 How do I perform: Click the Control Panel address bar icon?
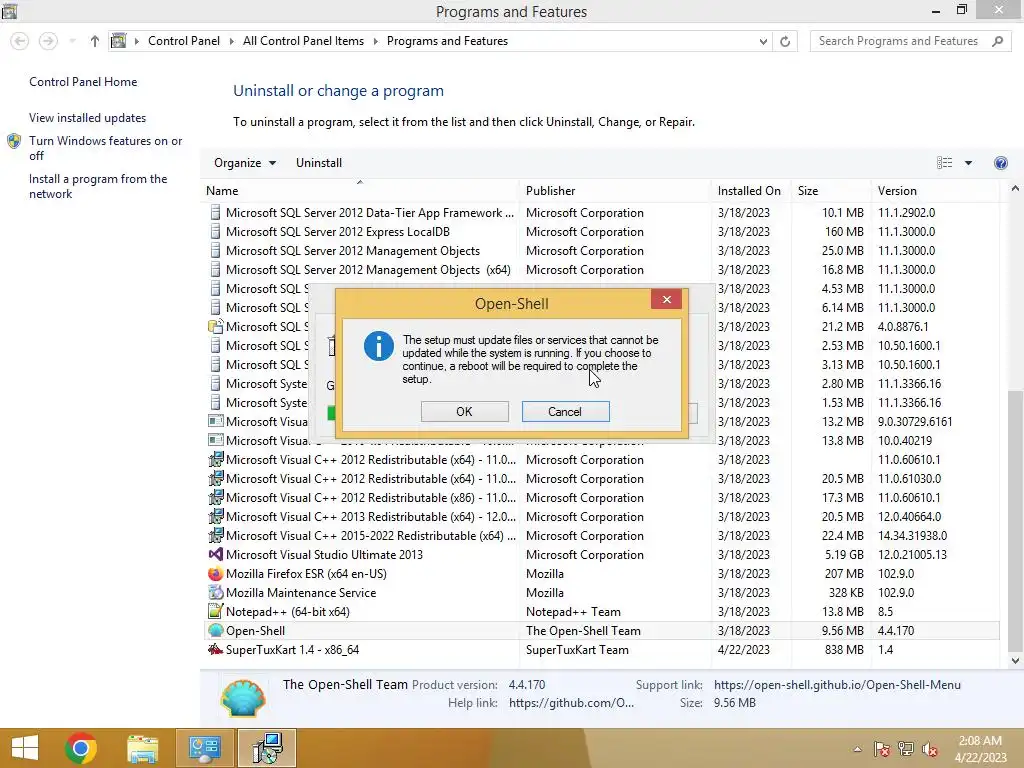coord(118,41)
